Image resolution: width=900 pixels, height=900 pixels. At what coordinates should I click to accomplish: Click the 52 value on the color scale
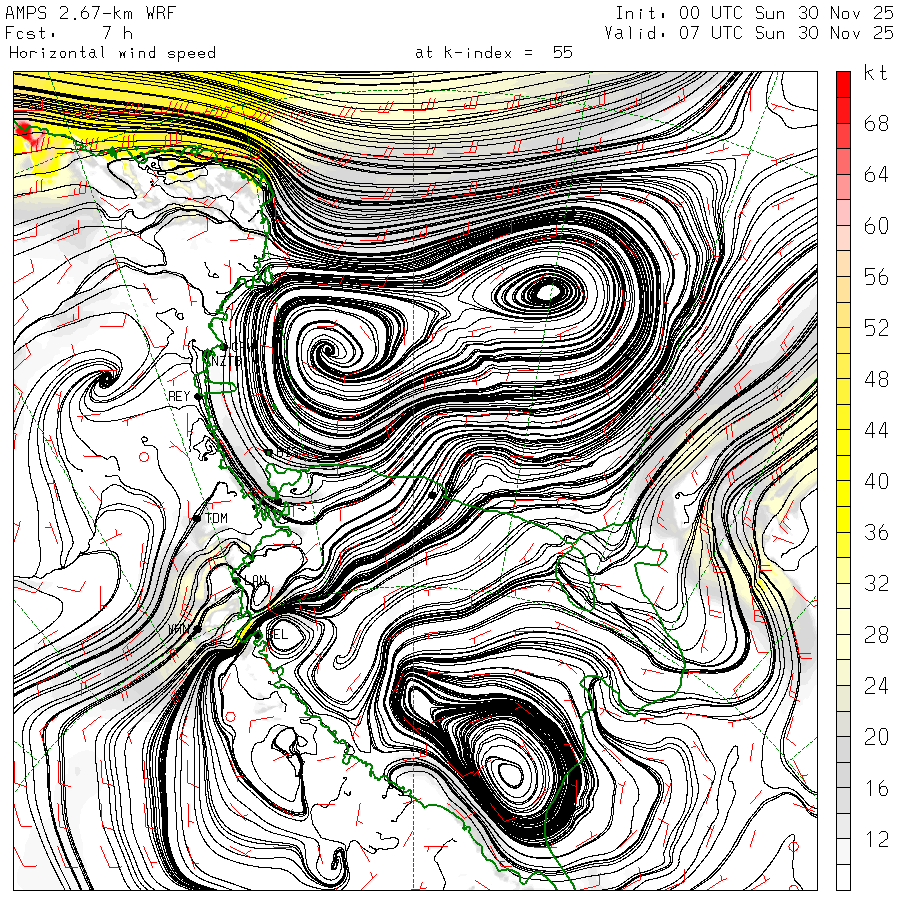tap(876, 328)
